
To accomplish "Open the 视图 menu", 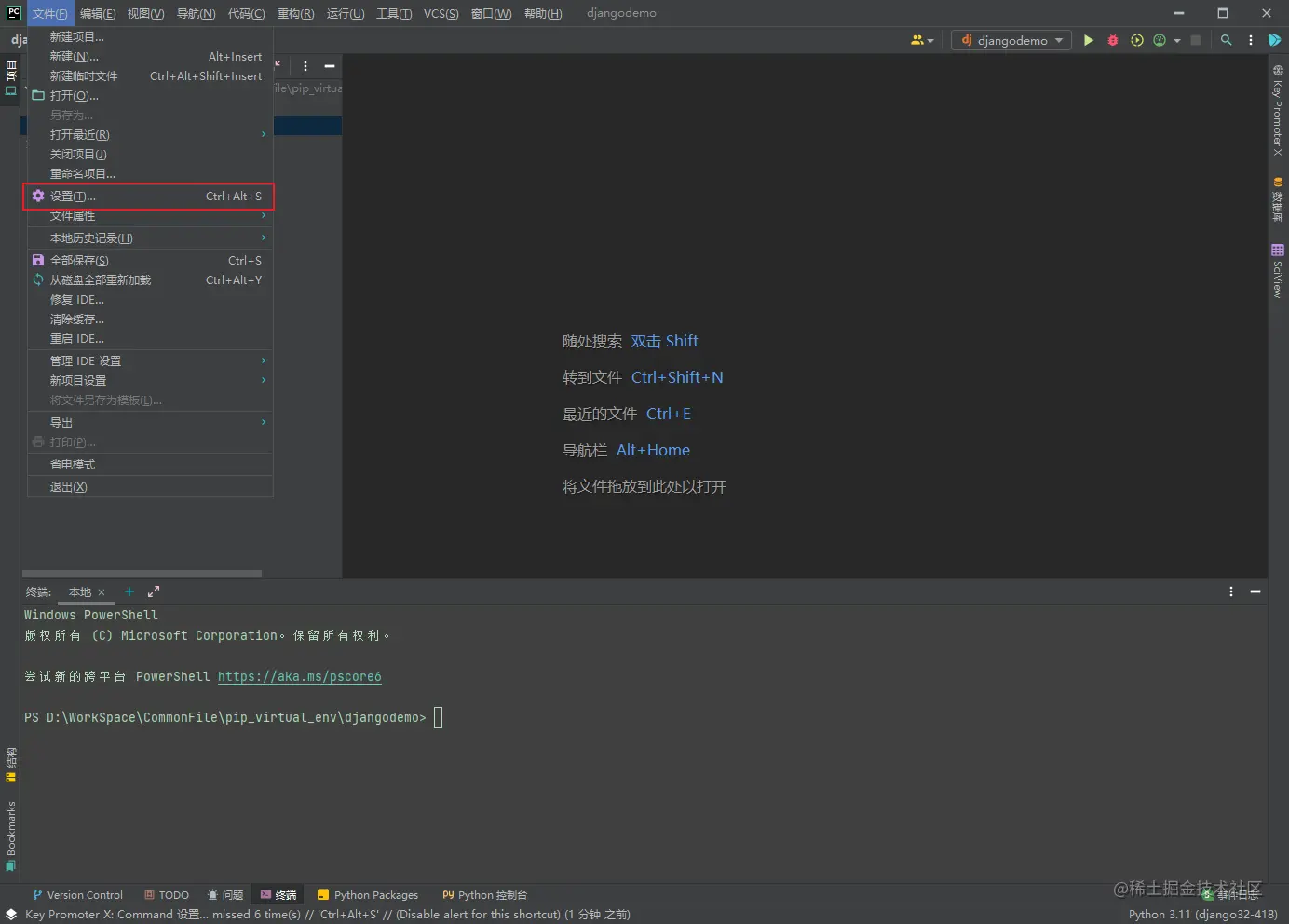I will [x=145, y=14].
